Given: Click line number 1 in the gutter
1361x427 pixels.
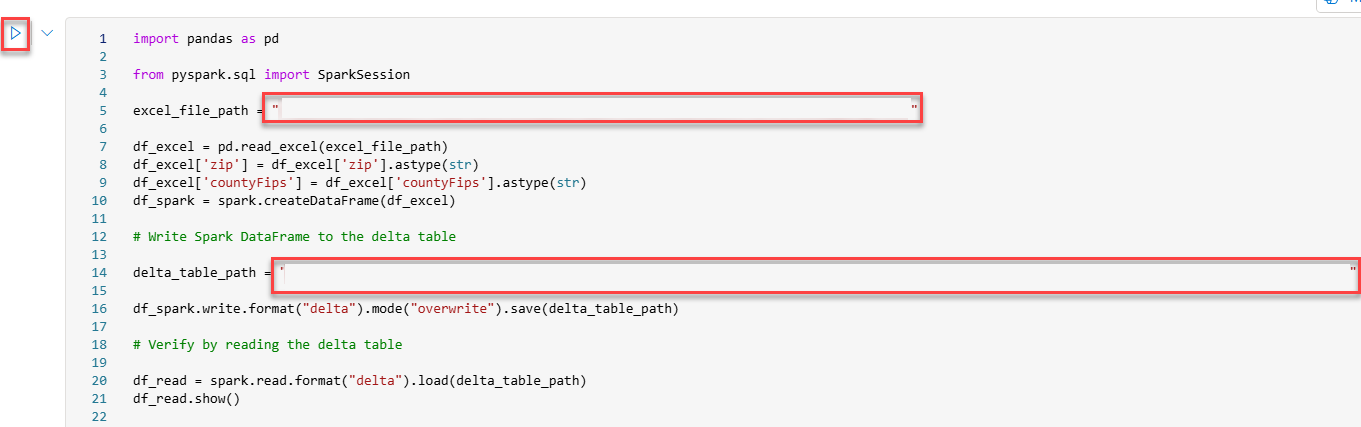Looking at the screenshot, I should [102, 39].
